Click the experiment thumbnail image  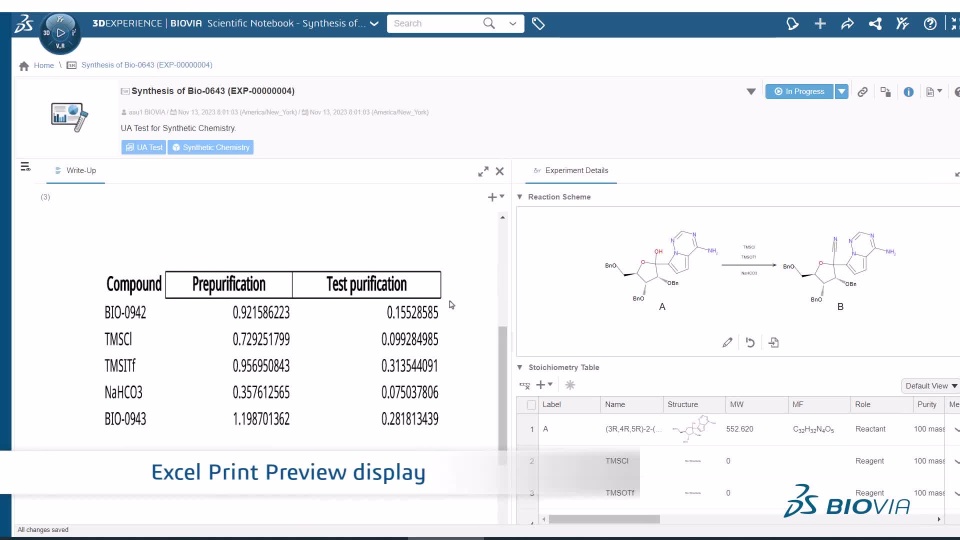(69, 117)
